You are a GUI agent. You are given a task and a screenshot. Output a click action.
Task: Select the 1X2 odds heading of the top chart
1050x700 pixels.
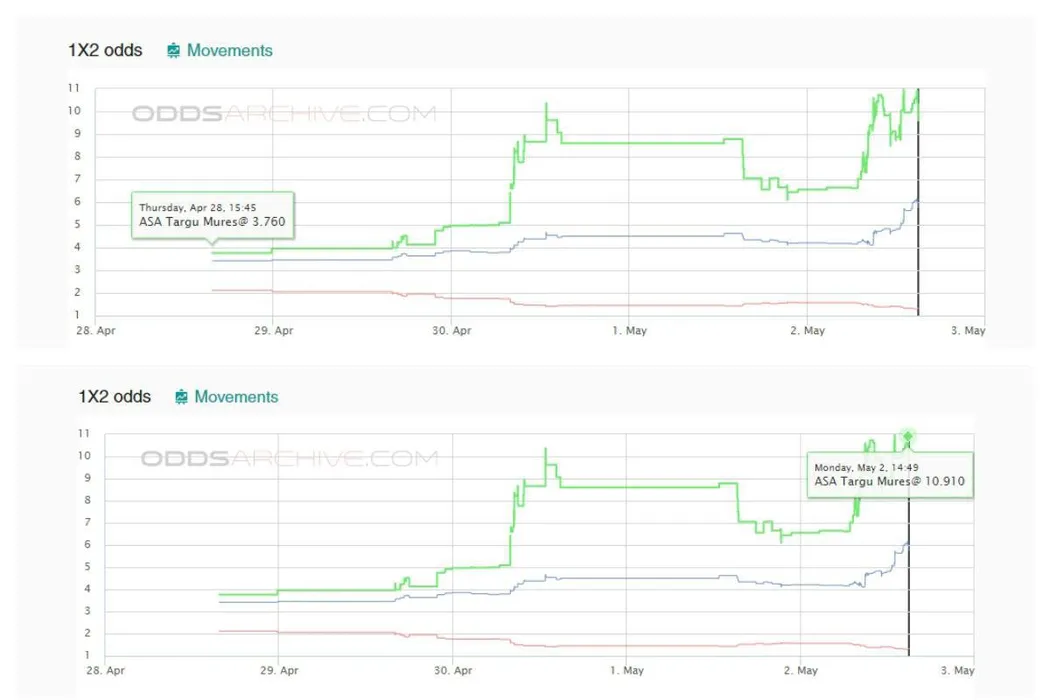pyautogui.click(x=105, y=50)
